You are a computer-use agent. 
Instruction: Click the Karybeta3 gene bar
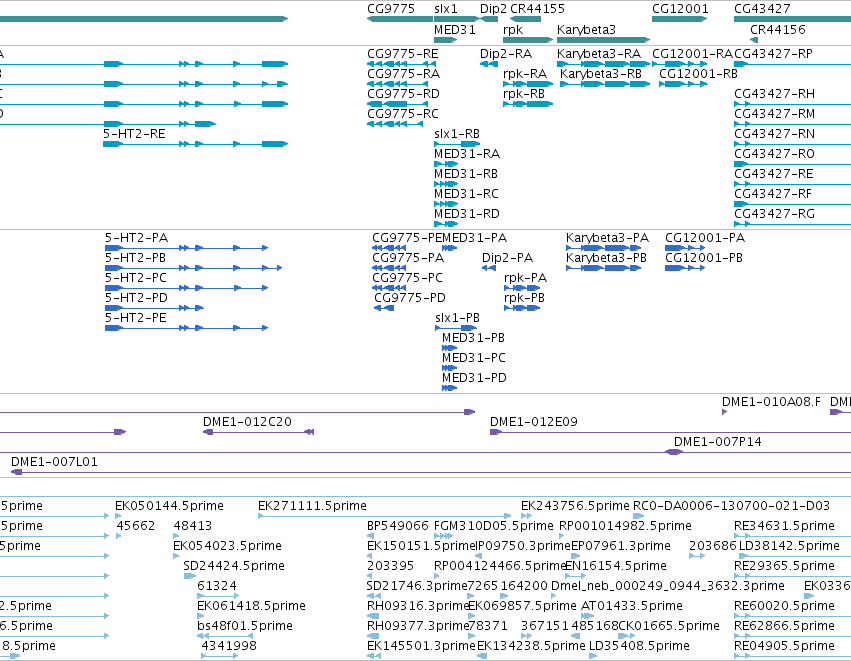(603, 40)
